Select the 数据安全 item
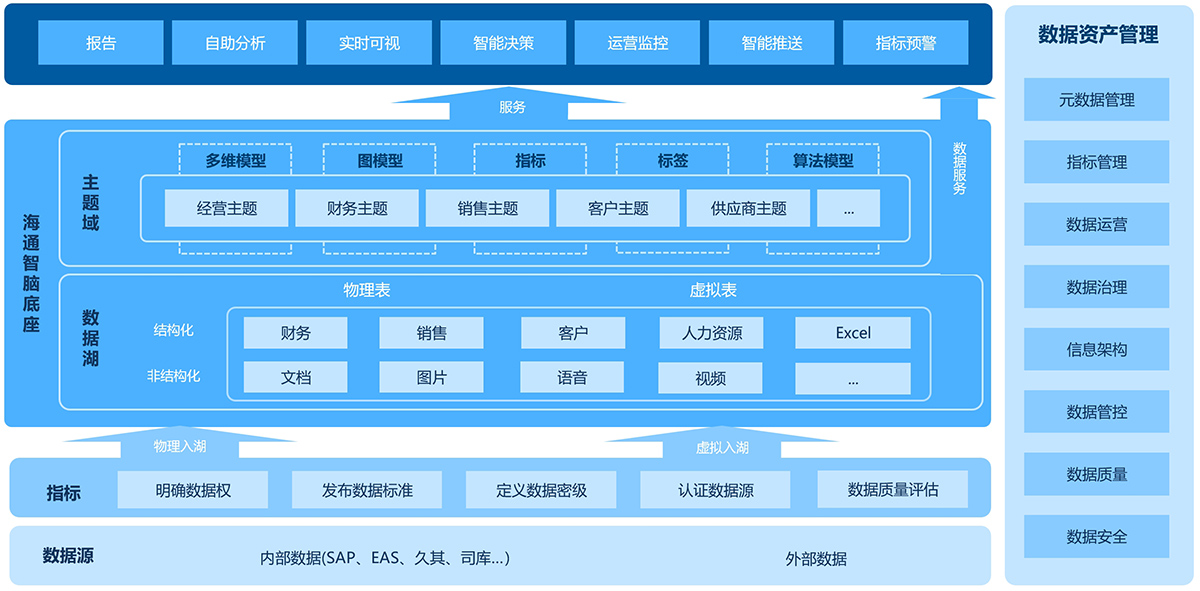This screenshot has height=591, width=1200. [1097, 536]
